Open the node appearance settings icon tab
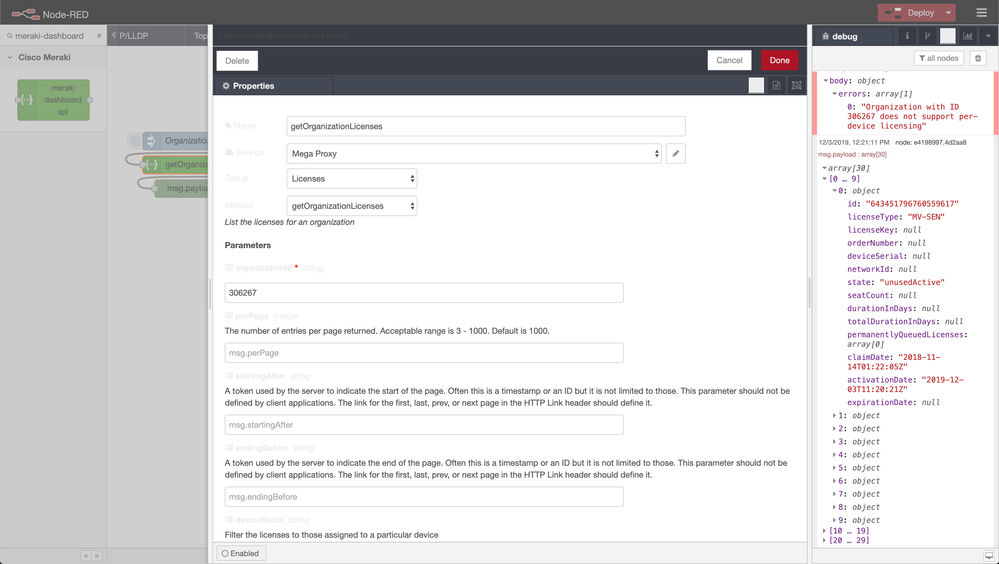This screenshot has height=564, width=999. coord(796,85)
